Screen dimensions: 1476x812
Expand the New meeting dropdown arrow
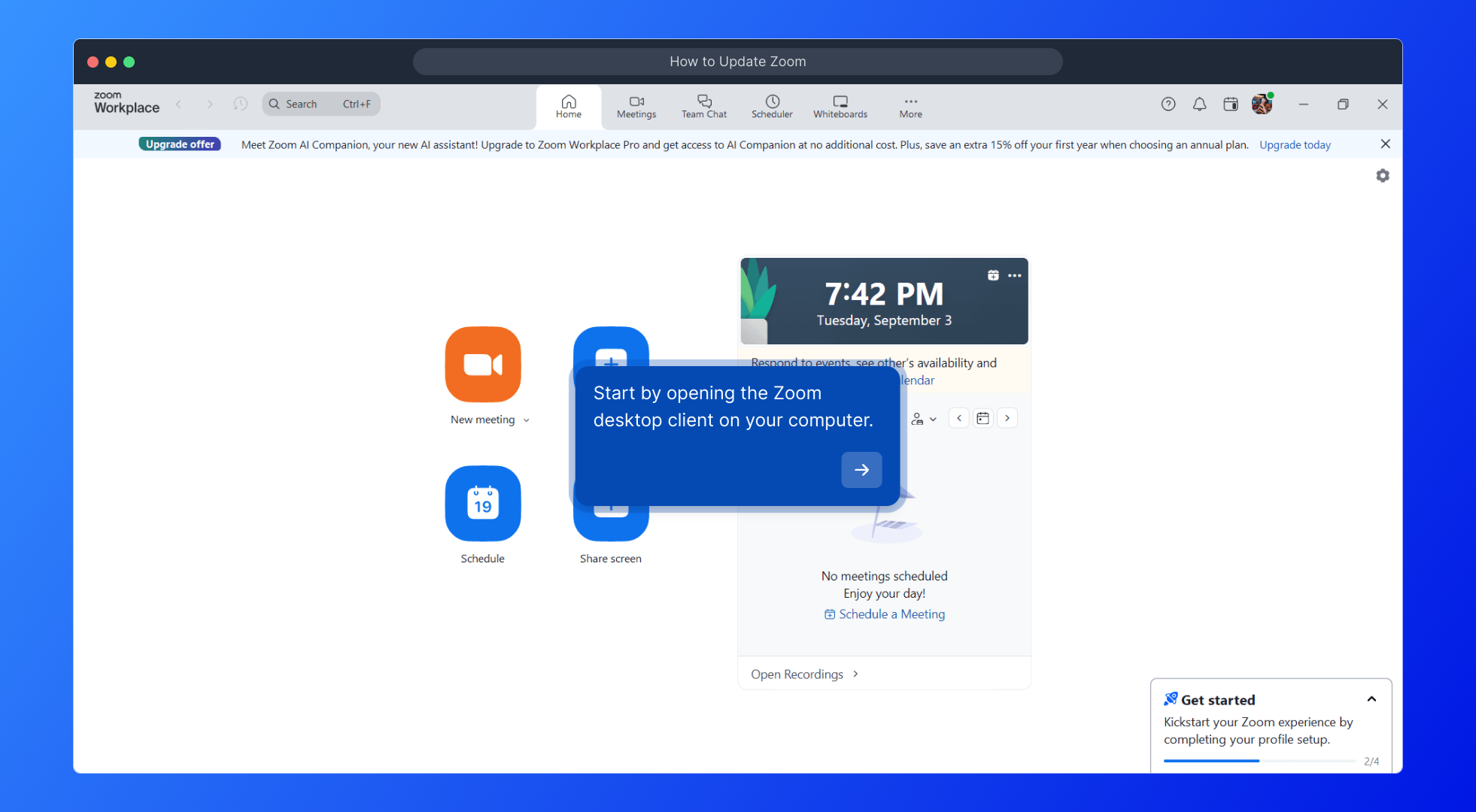click(527, 420)
